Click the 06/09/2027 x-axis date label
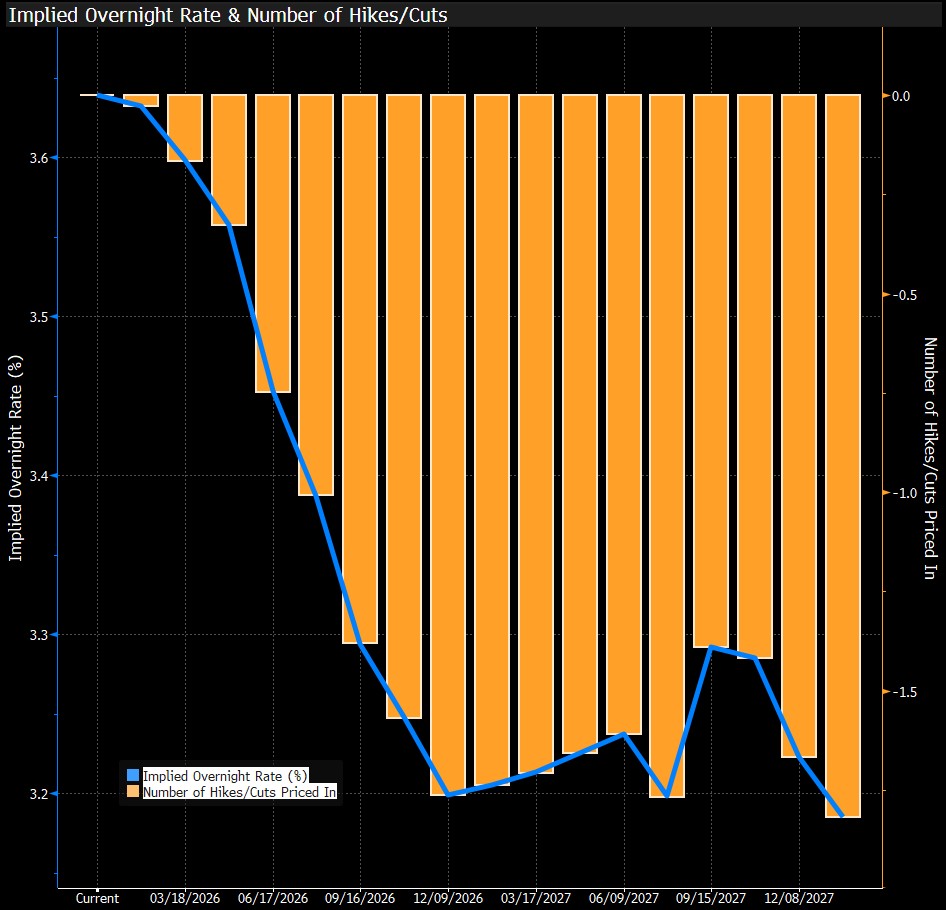Image resolution: width=946 pixels, height=910 pixels. (x=624, y=898)
